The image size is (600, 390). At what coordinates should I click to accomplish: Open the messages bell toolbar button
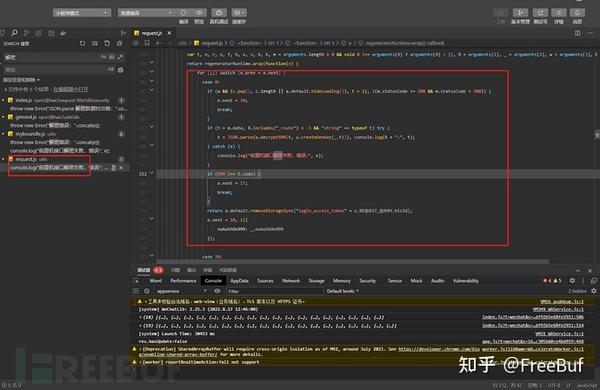pyautogui.click(x=577, y=13)
